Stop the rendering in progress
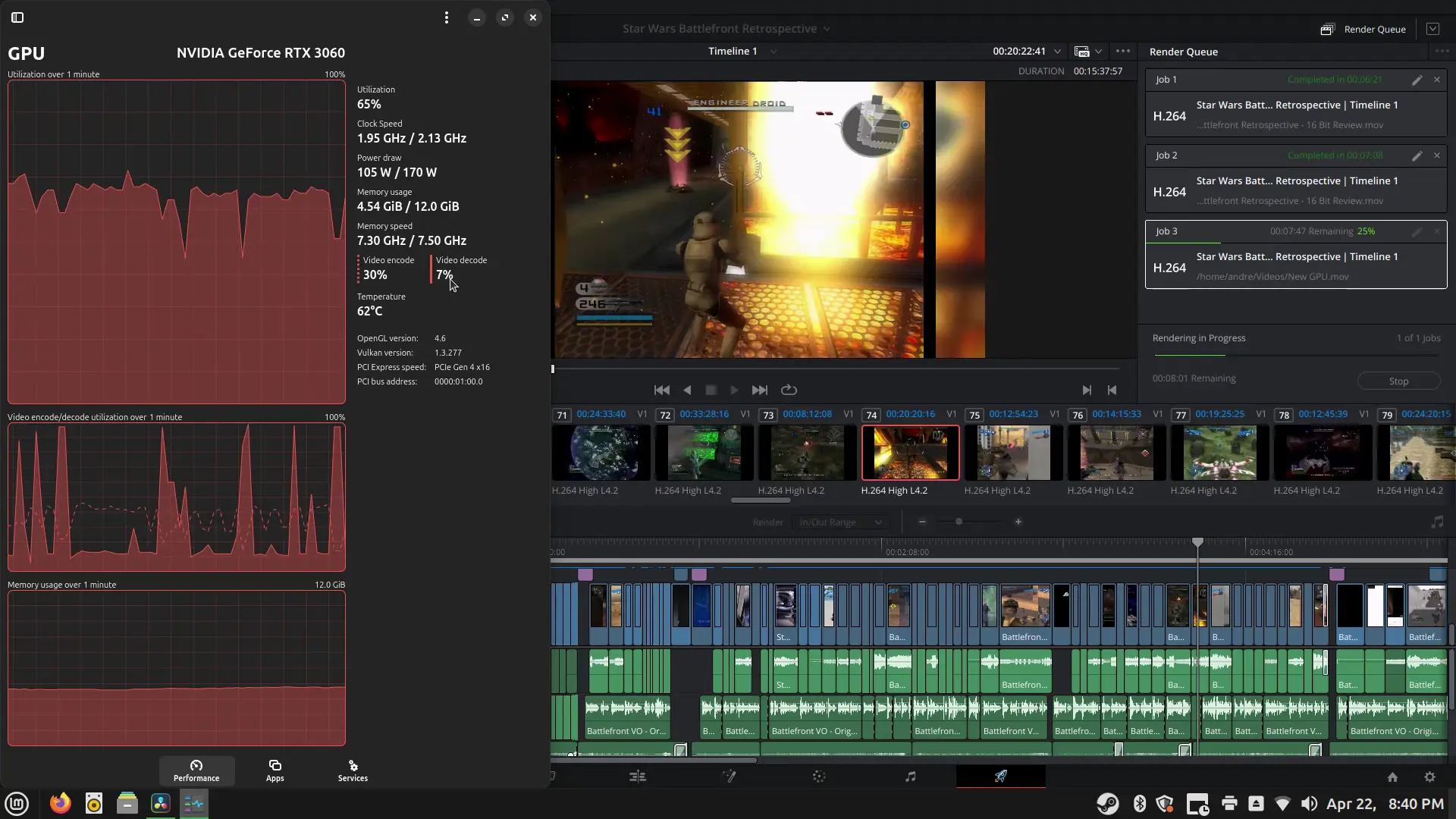 (x=1398, y=381)
